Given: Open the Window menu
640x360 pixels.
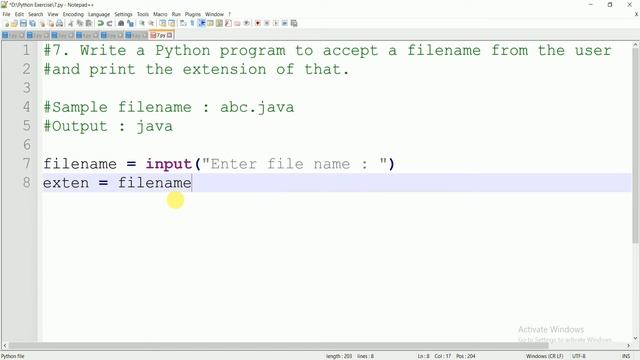Looking at the screenshot, I should pyautogui.click(x=214, y=14).
